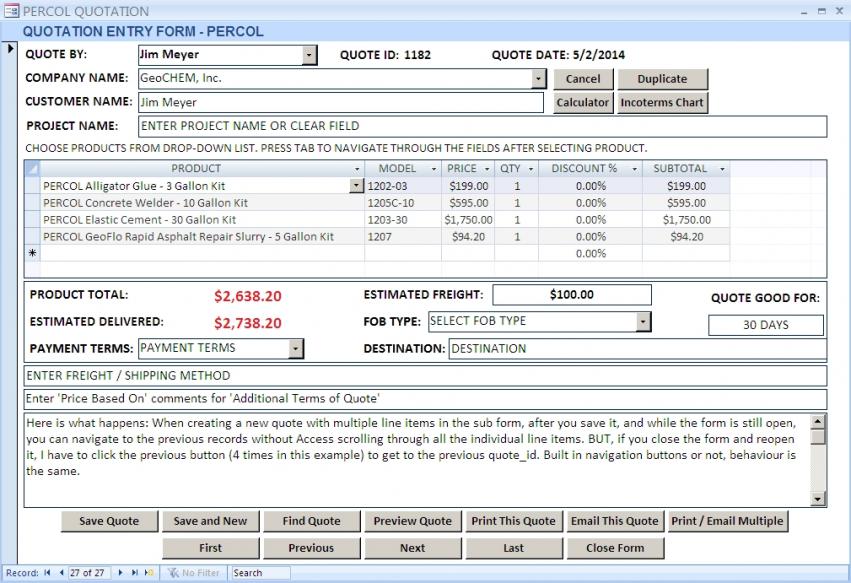851x583 pixels.
Task: Click the Estimated Freight field
Action: pyautogui.click(x=572, y=295)
